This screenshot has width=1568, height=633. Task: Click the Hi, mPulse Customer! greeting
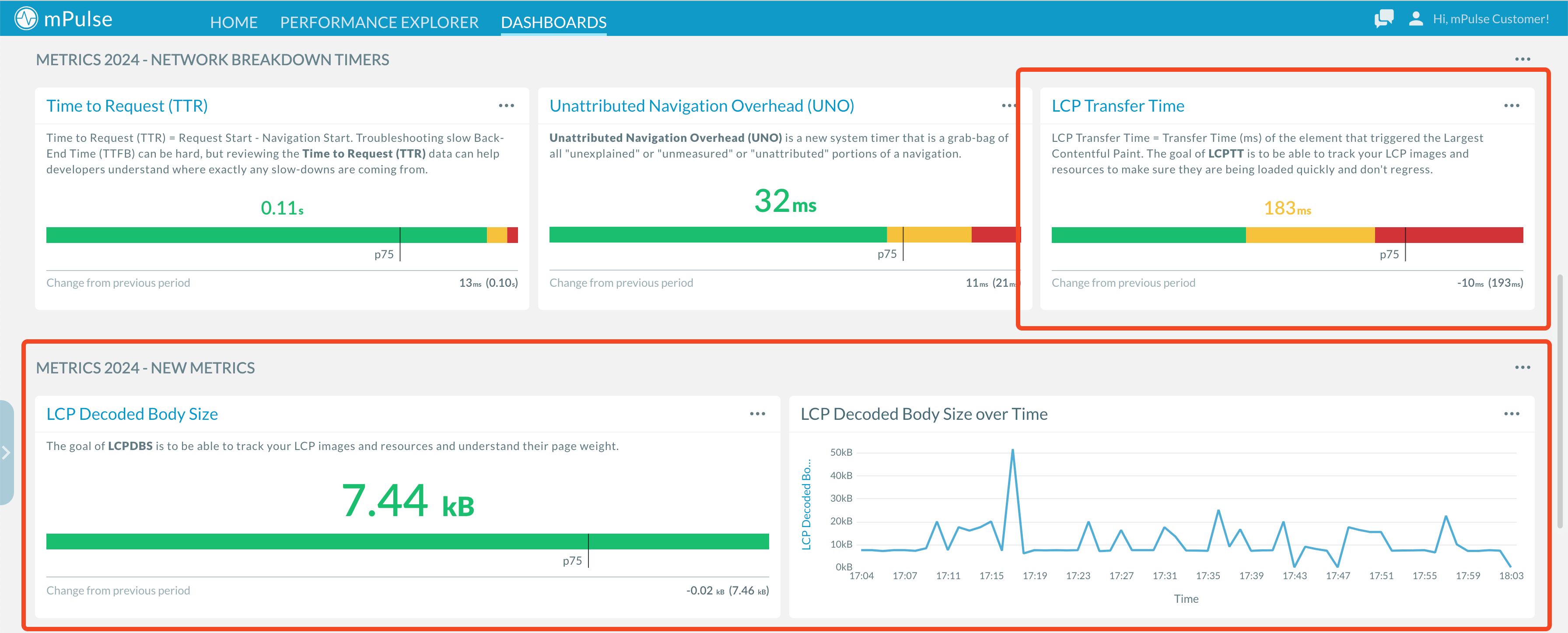(x=1491, y=19)
